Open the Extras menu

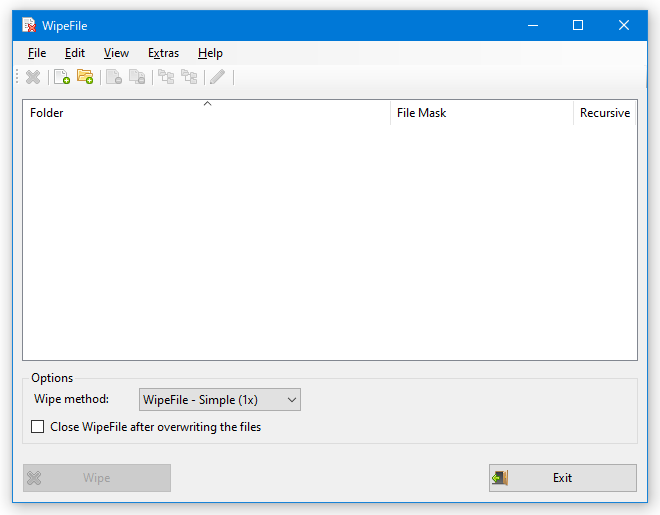(163, 53)
